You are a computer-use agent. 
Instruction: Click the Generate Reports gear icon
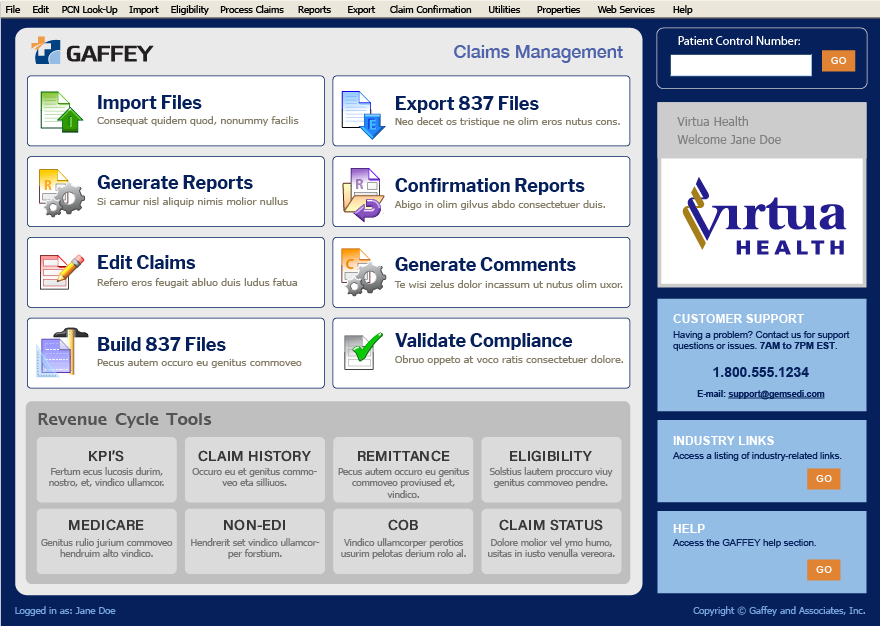point(62,193)
